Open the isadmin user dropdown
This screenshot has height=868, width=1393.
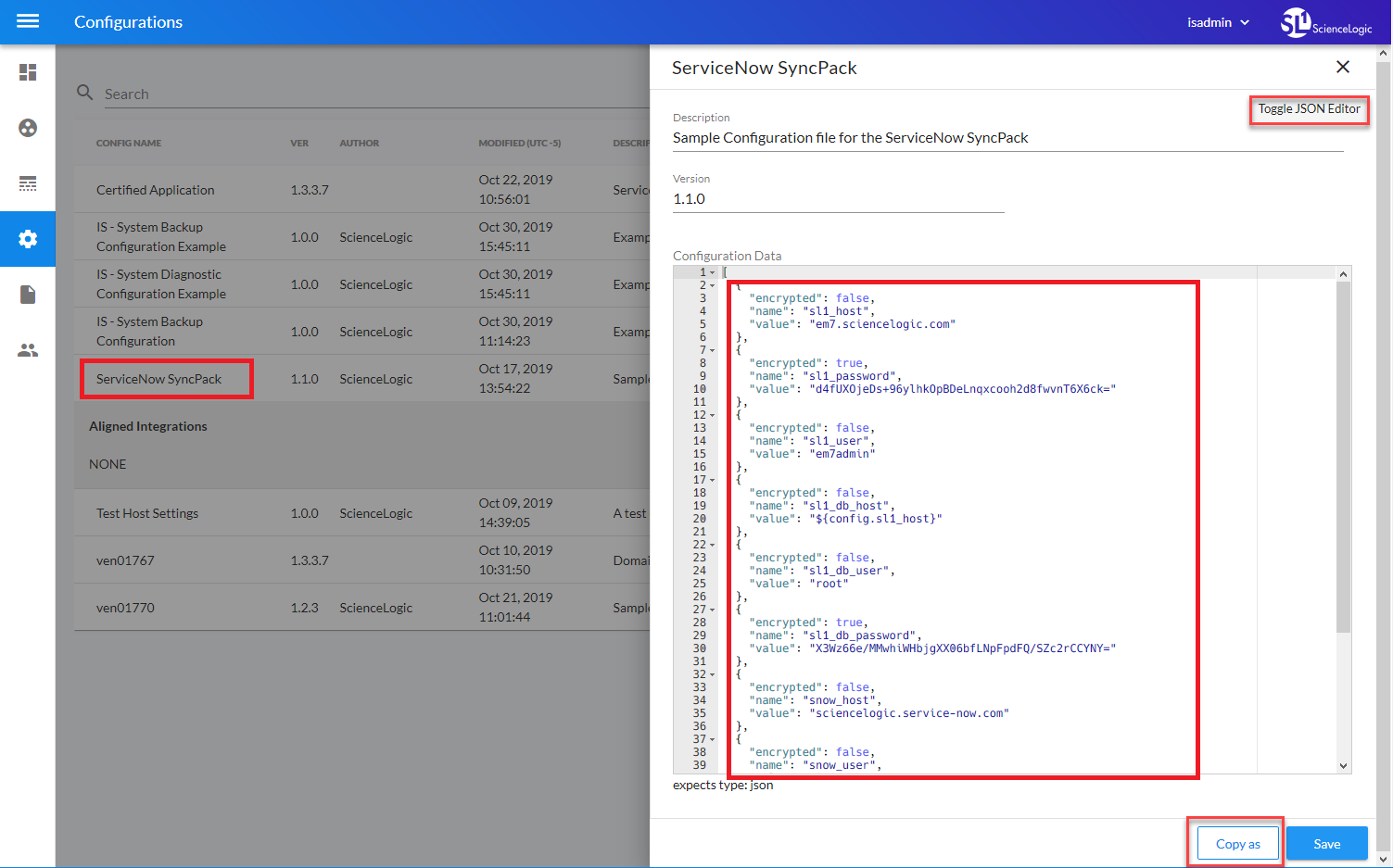coord(1218,22)
